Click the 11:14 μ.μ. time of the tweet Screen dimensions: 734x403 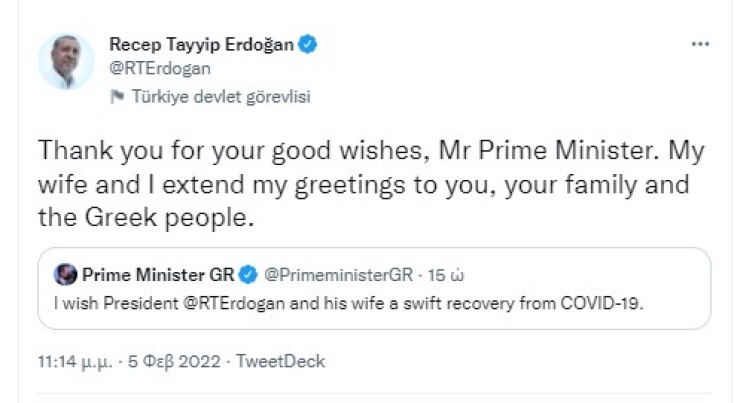(78, 361)
